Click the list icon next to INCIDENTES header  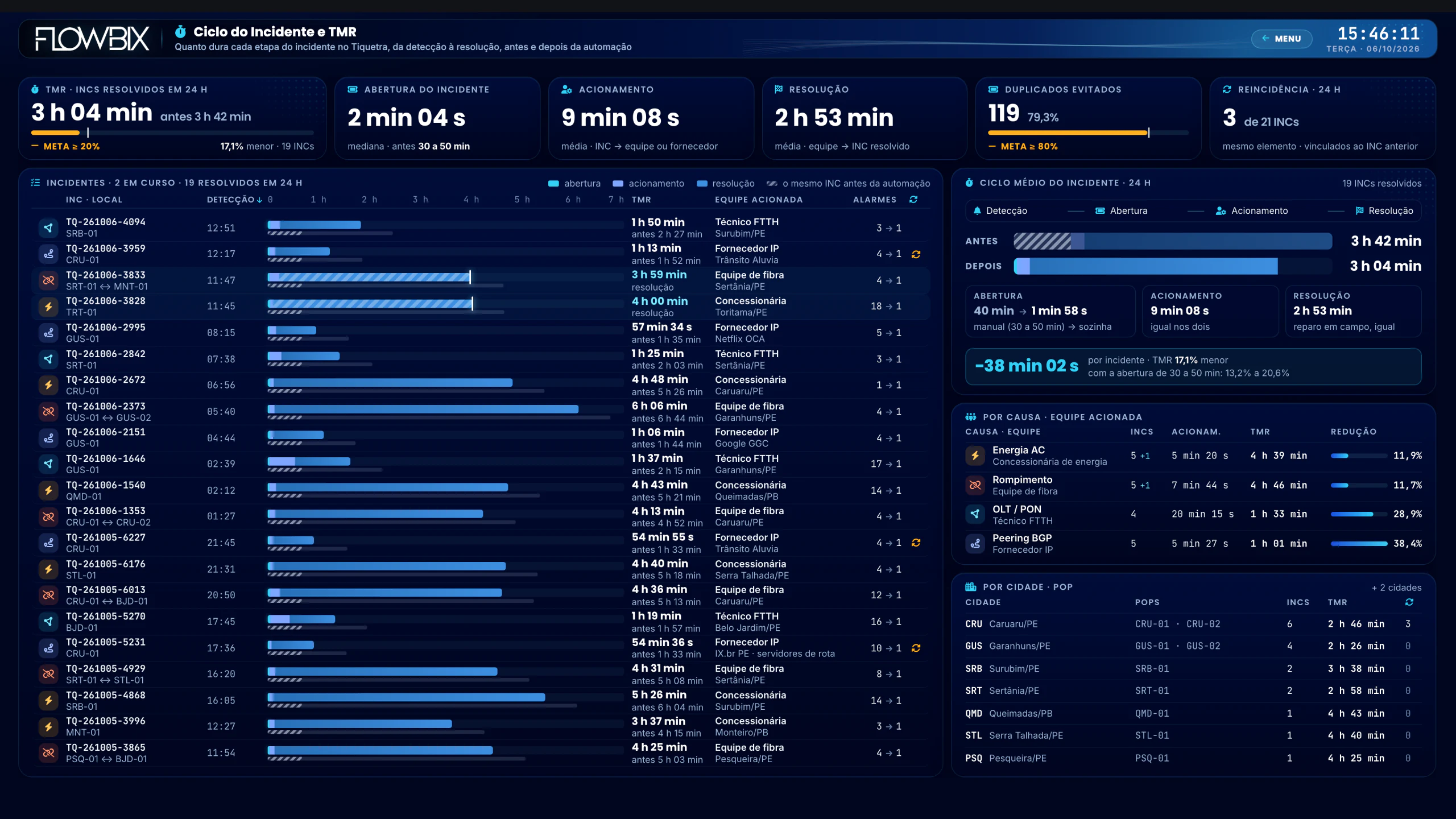point(35,183)
